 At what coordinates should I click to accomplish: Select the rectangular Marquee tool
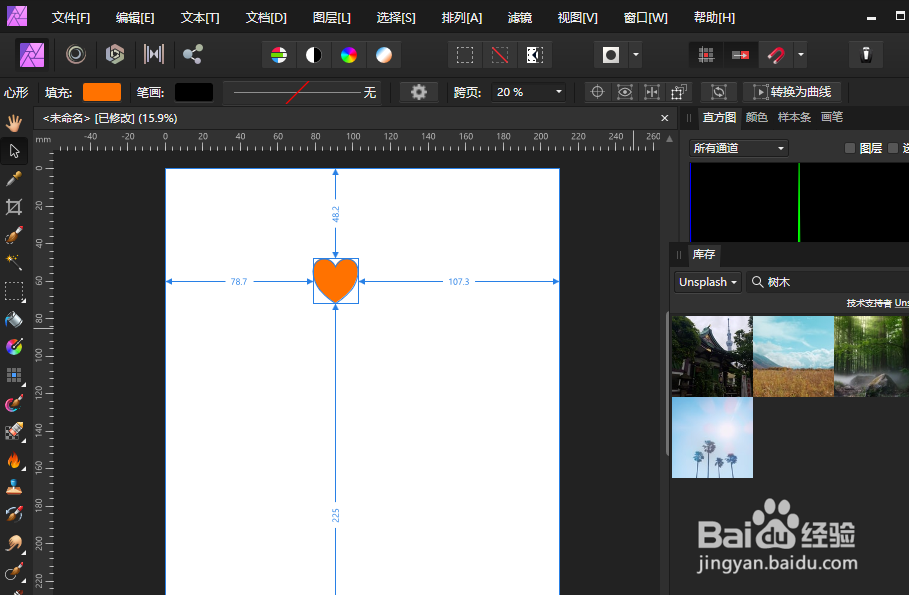[x=14, y=291]
